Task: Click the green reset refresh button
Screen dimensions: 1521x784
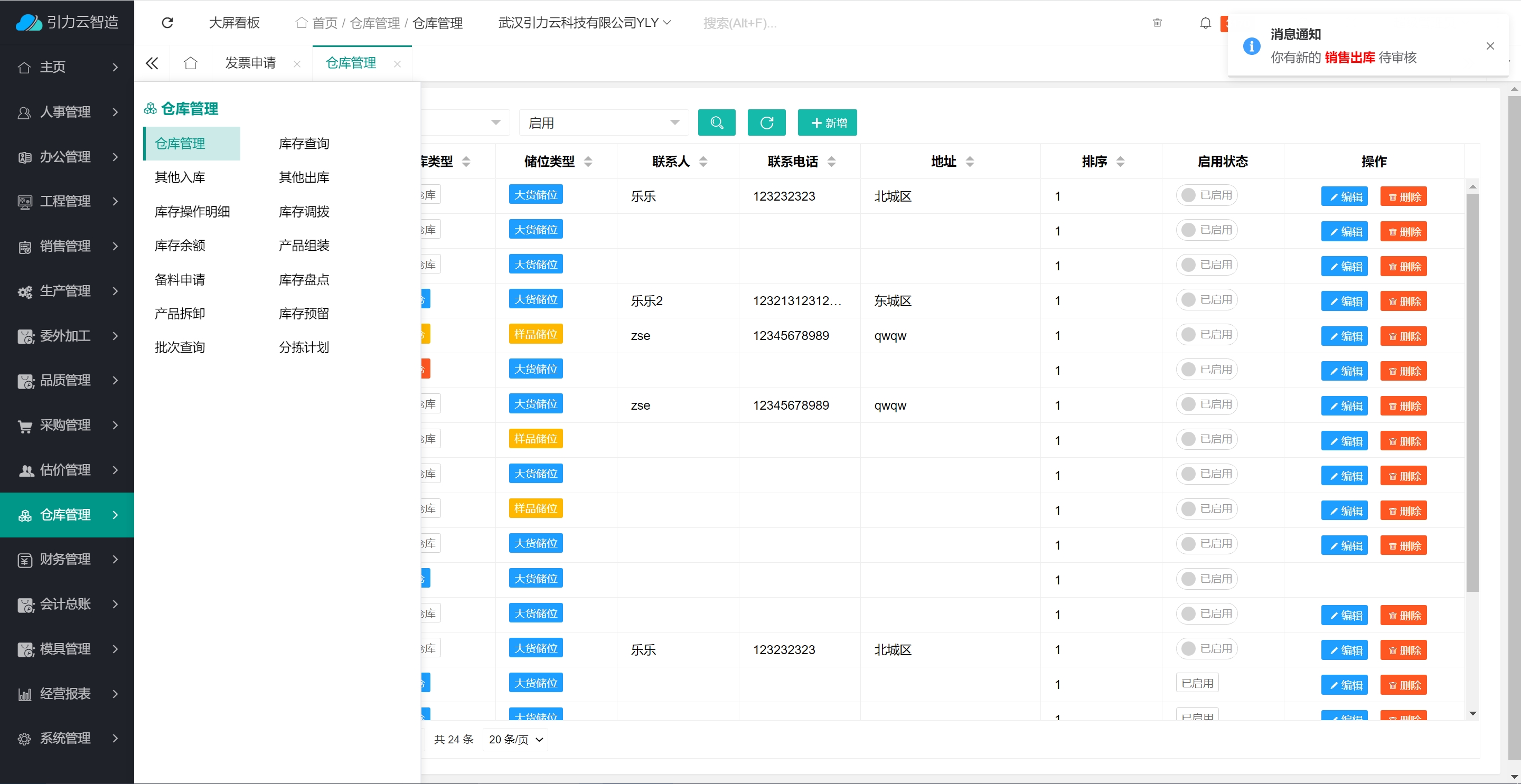Action: tap(766, 123)
